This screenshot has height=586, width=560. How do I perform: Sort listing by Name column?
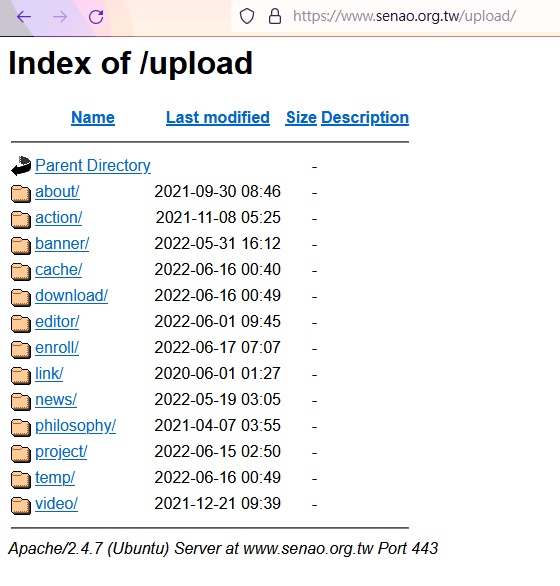(93, 117)
